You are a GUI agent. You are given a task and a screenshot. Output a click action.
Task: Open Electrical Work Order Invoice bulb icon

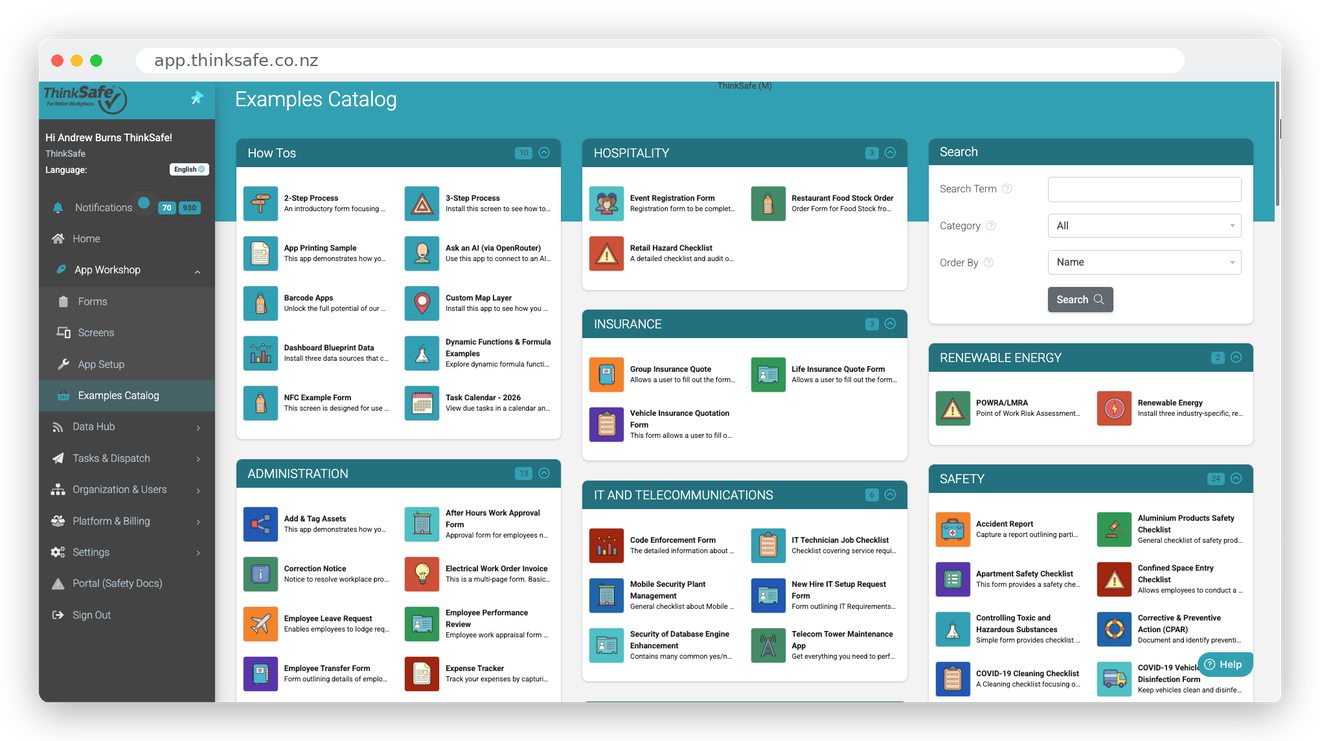pyautogui.click(x=422, y=575)
